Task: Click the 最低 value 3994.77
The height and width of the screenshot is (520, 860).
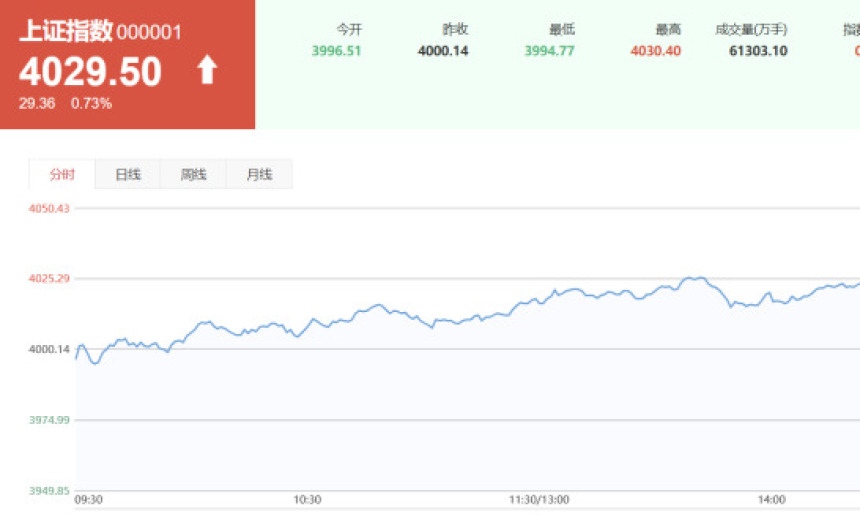Action: [549, 51]
